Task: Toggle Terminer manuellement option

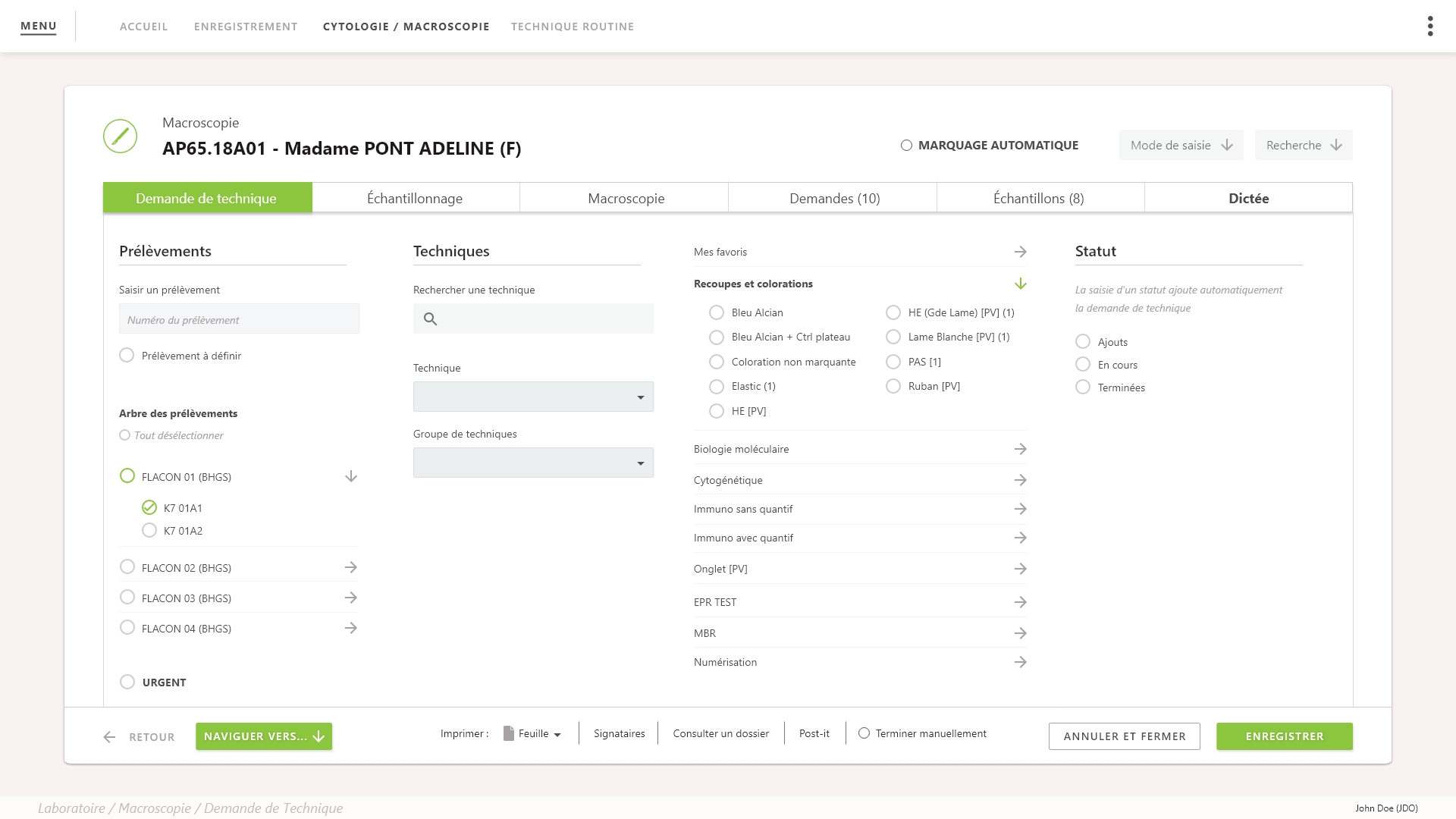Action: [x=864, y=733]
